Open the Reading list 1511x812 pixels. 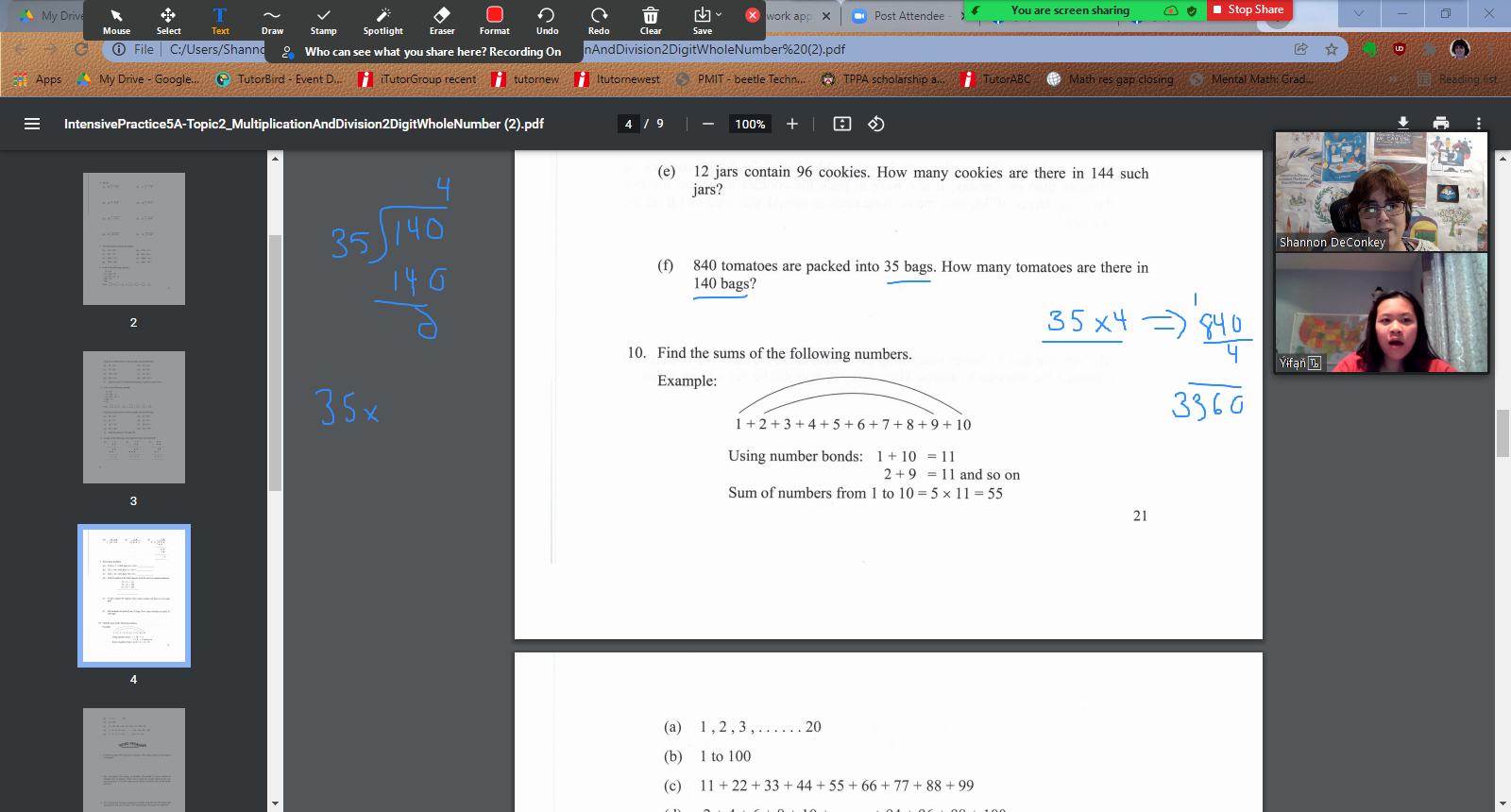point(1457,79)
